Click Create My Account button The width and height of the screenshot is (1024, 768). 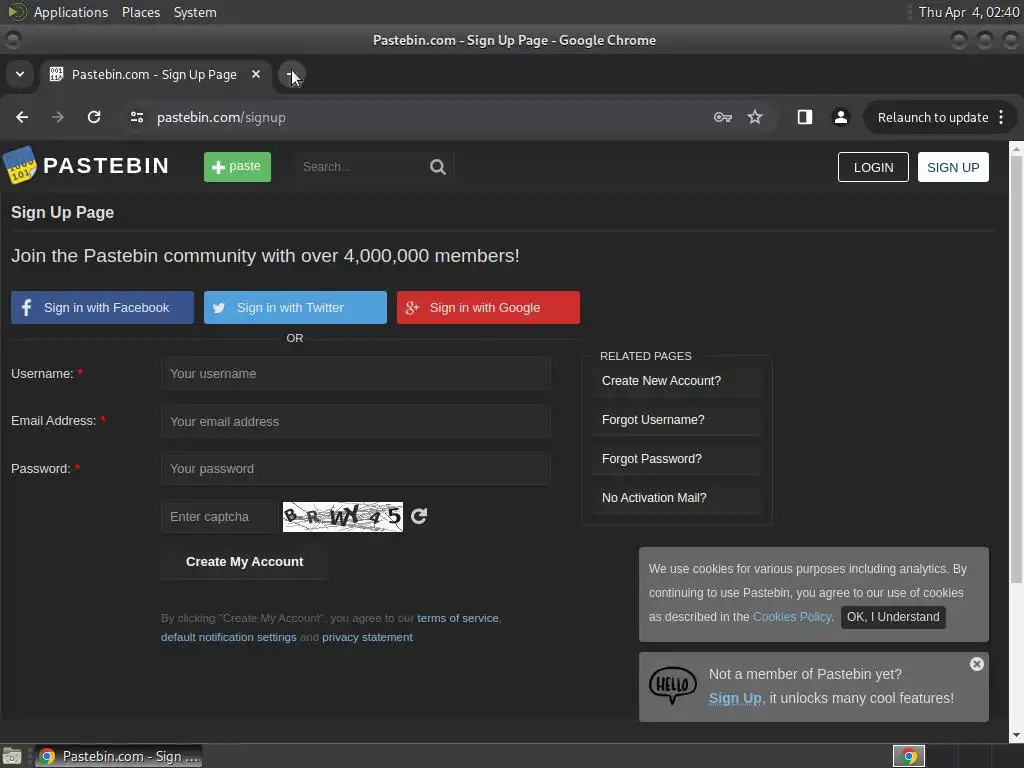[x=244, y=562]
